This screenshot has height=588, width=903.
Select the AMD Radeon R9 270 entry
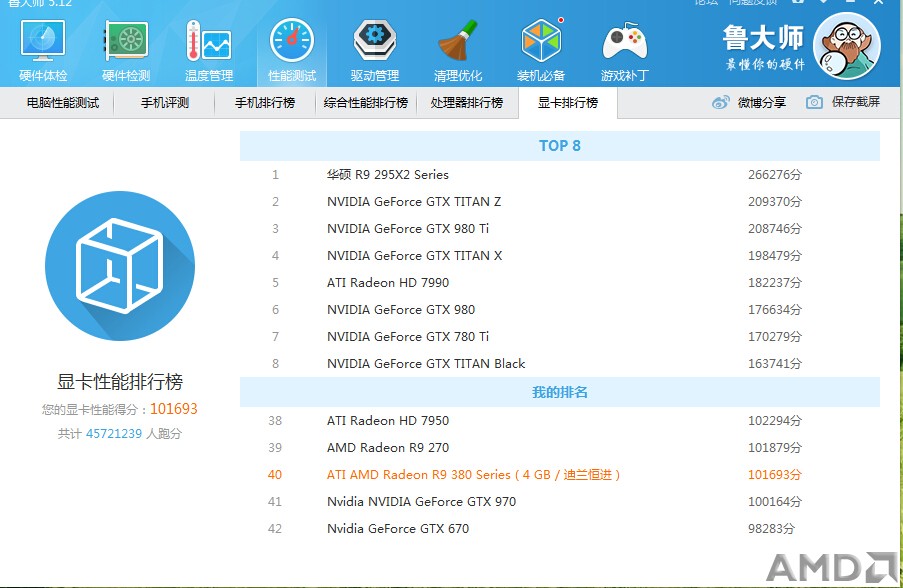pos(388,447)
